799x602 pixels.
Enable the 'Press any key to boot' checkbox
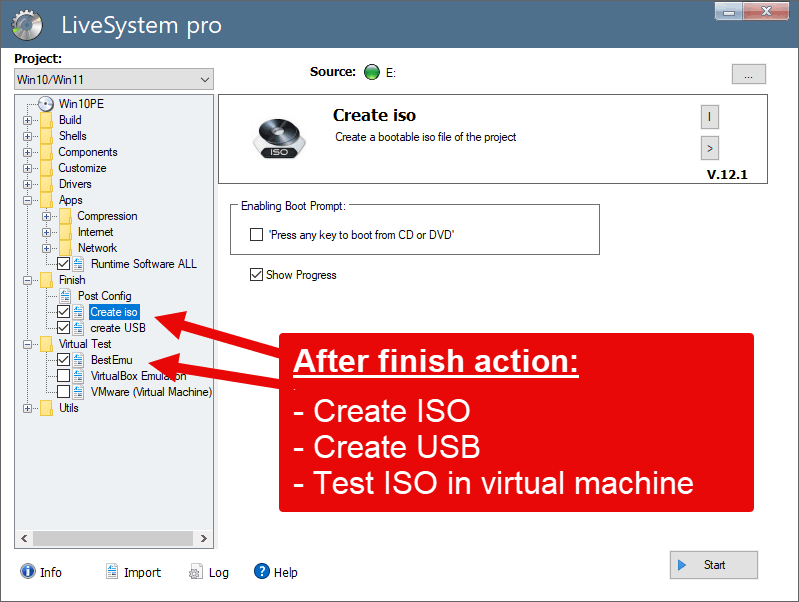256,235
